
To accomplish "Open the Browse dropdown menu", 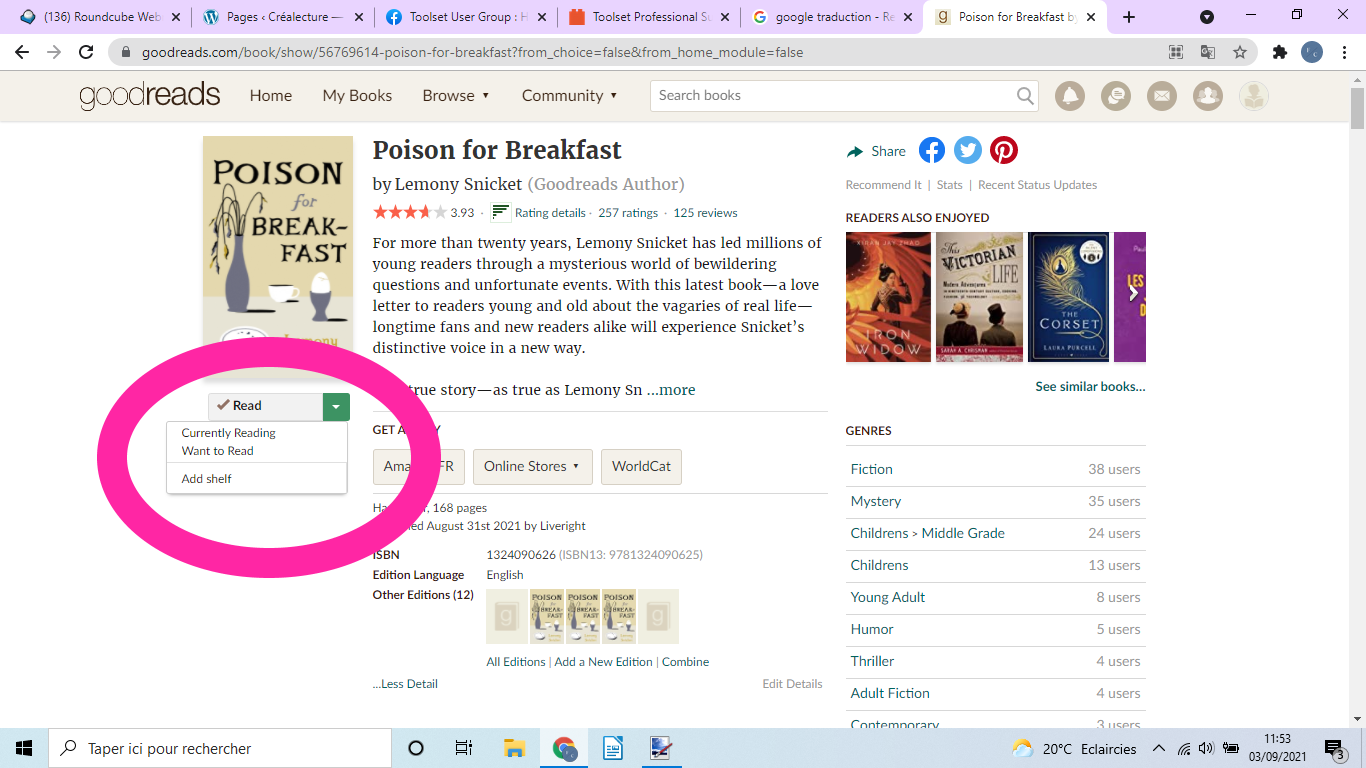I will tap(456, 96).
